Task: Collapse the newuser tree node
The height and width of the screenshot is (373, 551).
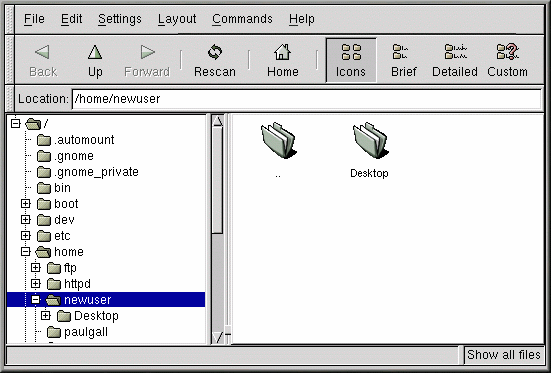Action: [35, 300]
